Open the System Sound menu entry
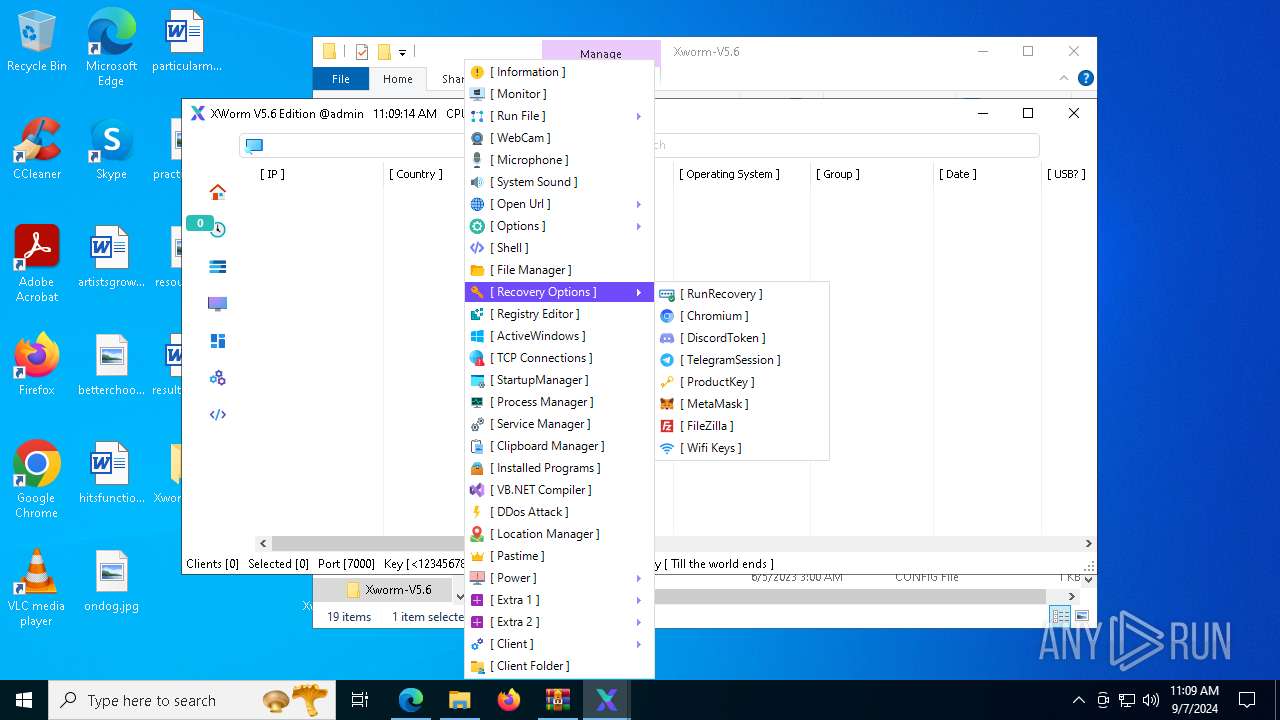This screenshot has width=1280, height=720. click(559, 182)
